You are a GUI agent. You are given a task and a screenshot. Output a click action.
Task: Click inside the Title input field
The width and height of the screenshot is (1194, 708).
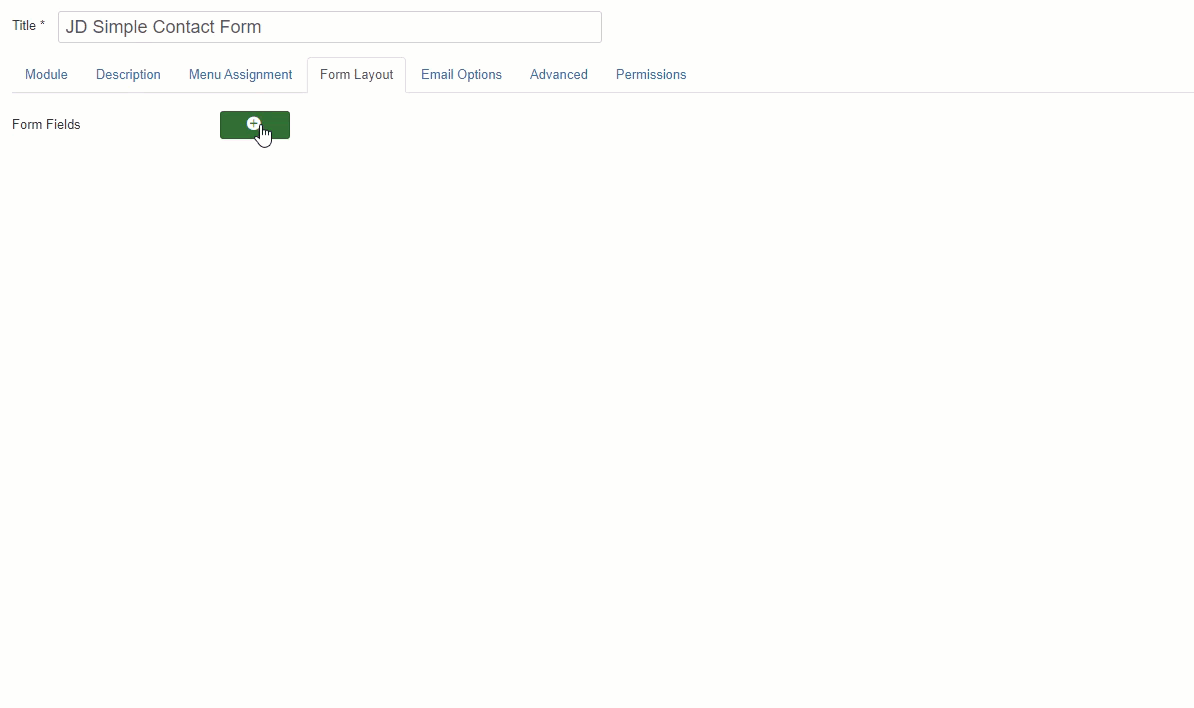click(x=330, y=27)
